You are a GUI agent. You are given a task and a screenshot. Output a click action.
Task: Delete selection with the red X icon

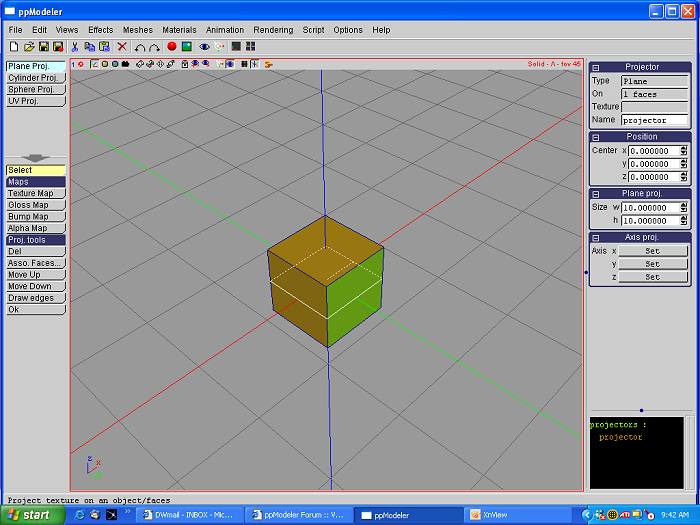(122, 46)
